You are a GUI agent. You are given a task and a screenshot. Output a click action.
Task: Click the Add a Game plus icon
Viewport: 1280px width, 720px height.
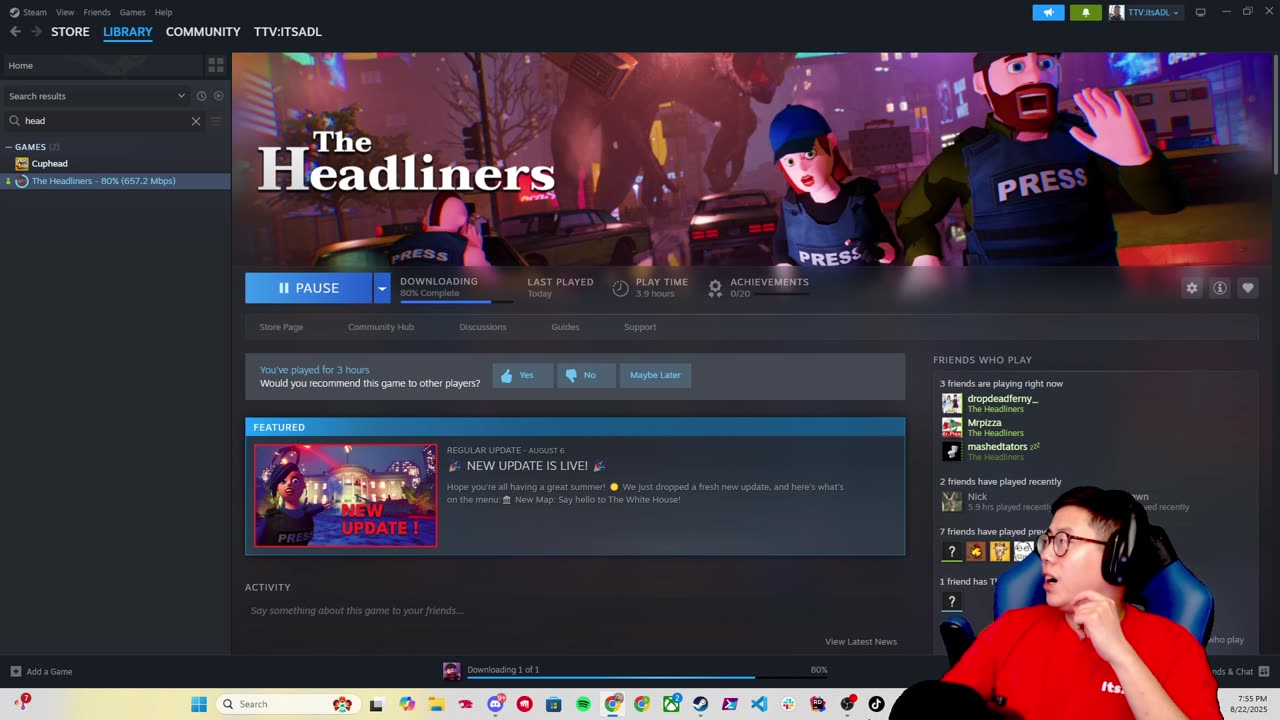click(15, 671)
